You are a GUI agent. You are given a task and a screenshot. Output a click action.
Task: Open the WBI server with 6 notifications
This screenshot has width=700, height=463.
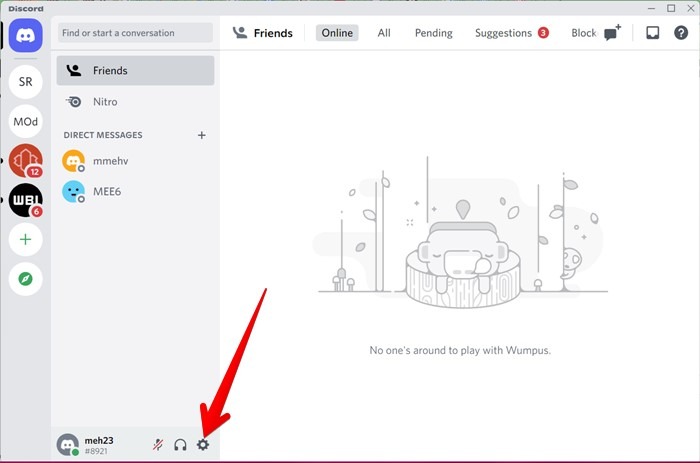(25, 200)
